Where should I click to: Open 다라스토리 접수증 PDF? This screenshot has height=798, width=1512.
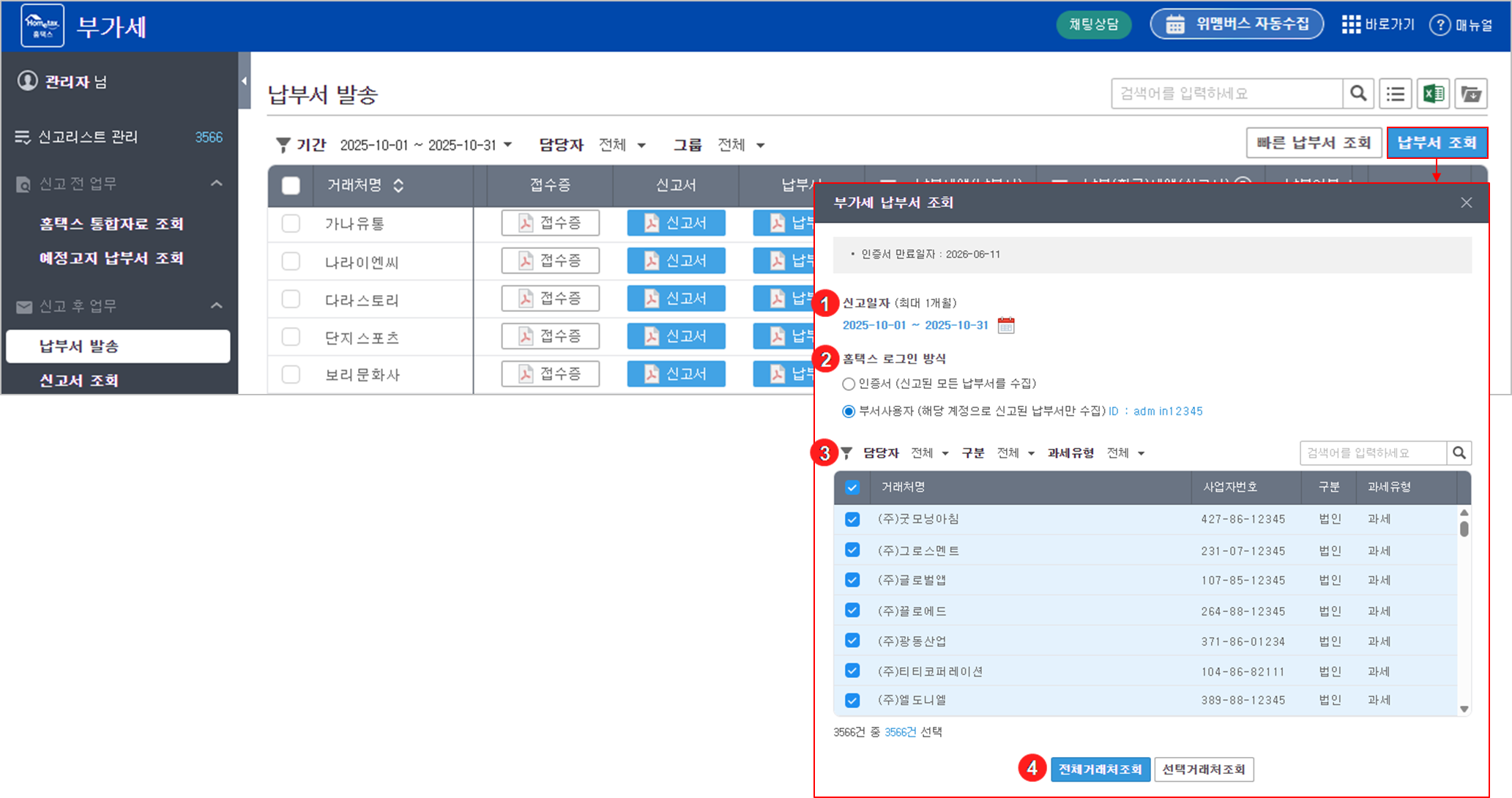[x=551, y=298]
